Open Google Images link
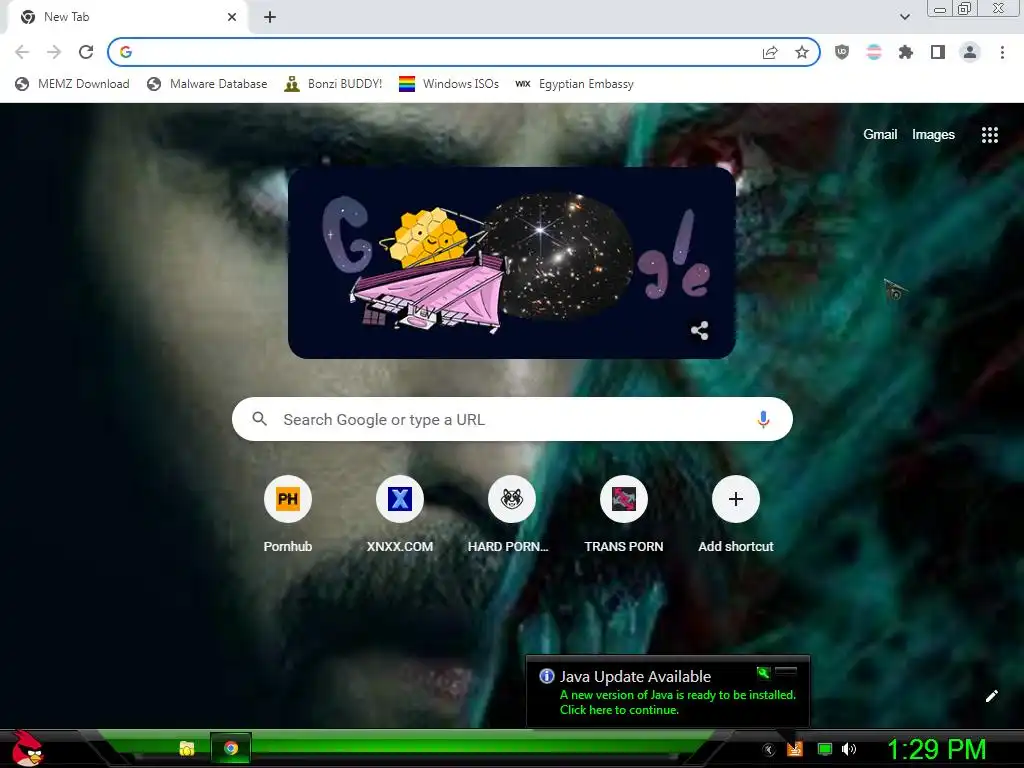1024x768 pixels. click(x=933, y=135)
